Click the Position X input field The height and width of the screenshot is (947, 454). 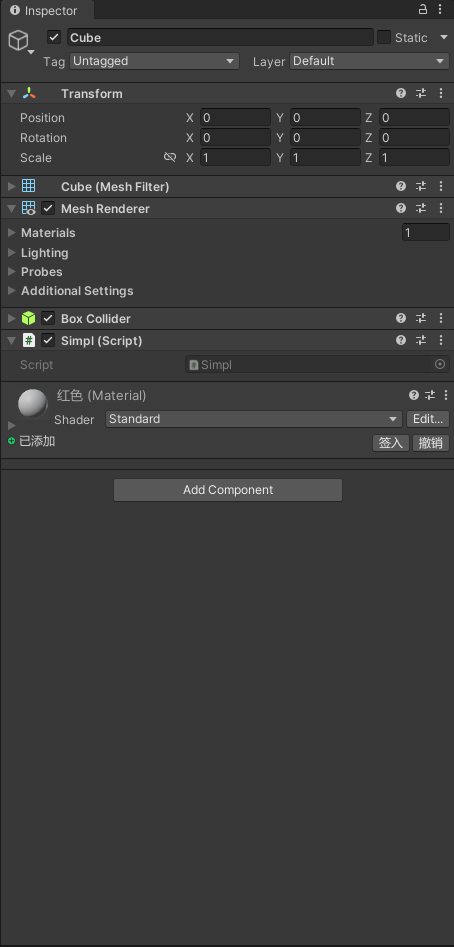tap(235, 117)
